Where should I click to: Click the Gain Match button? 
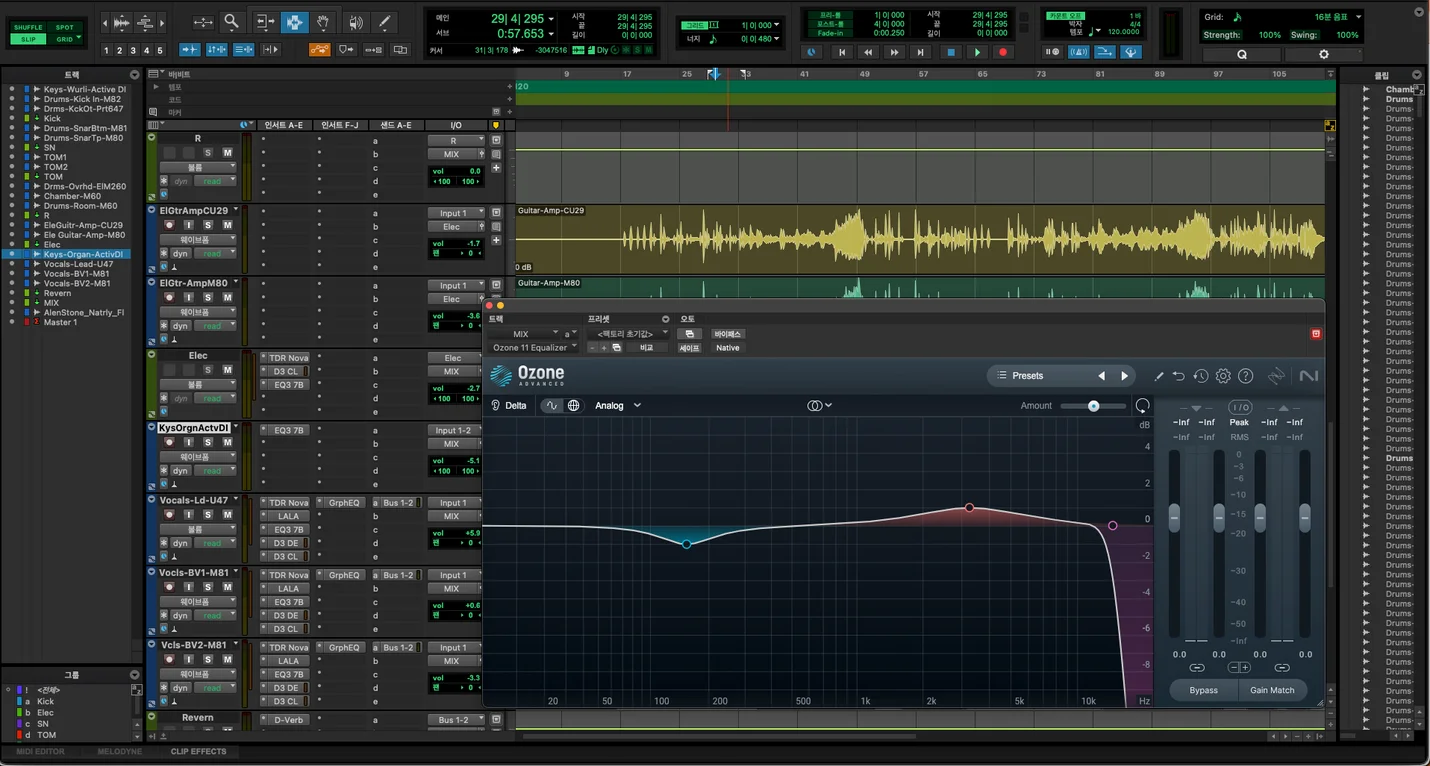coord(1272,690)
